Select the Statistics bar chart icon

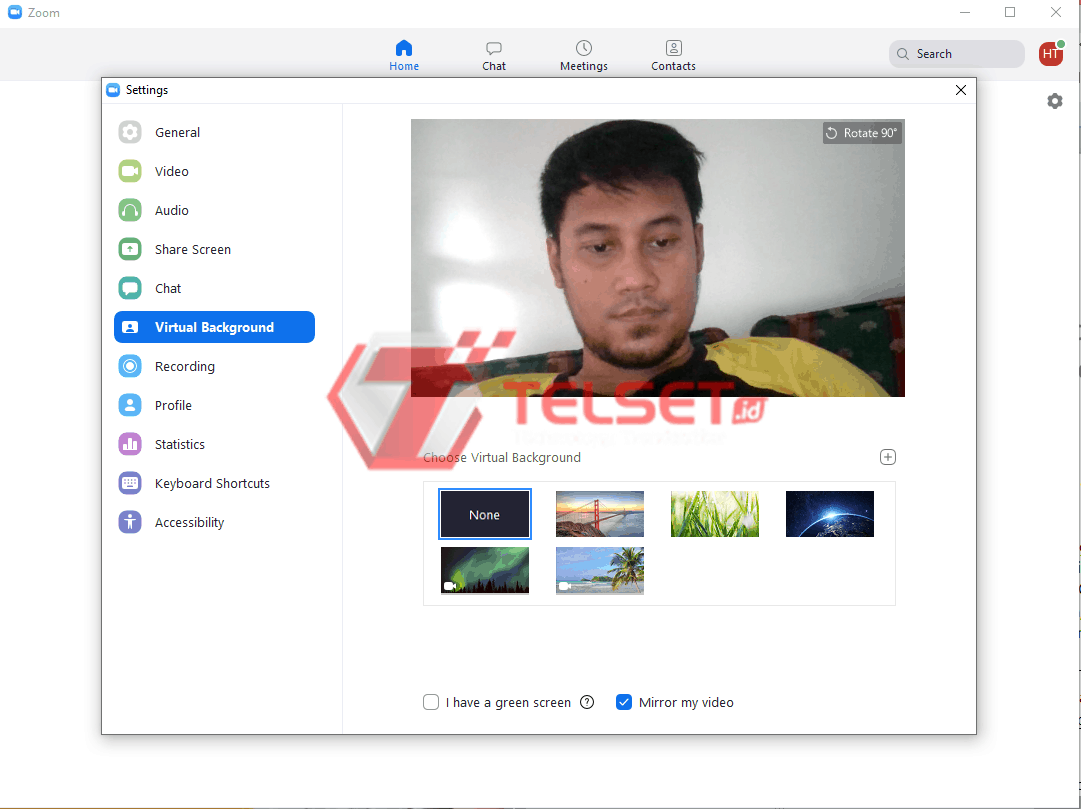point(130,444)
